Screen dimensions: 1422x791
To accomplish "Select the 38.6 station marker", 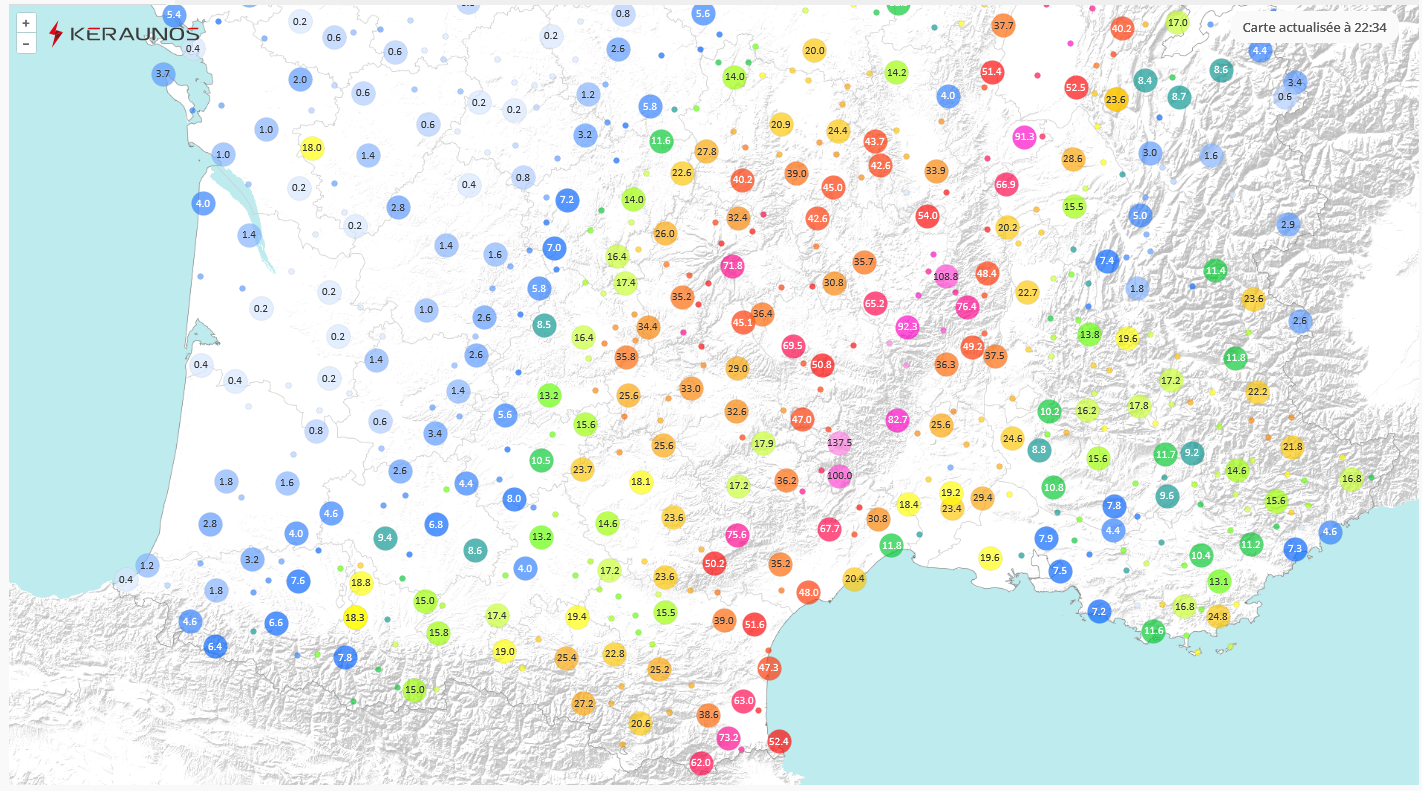I will [708, 714].
